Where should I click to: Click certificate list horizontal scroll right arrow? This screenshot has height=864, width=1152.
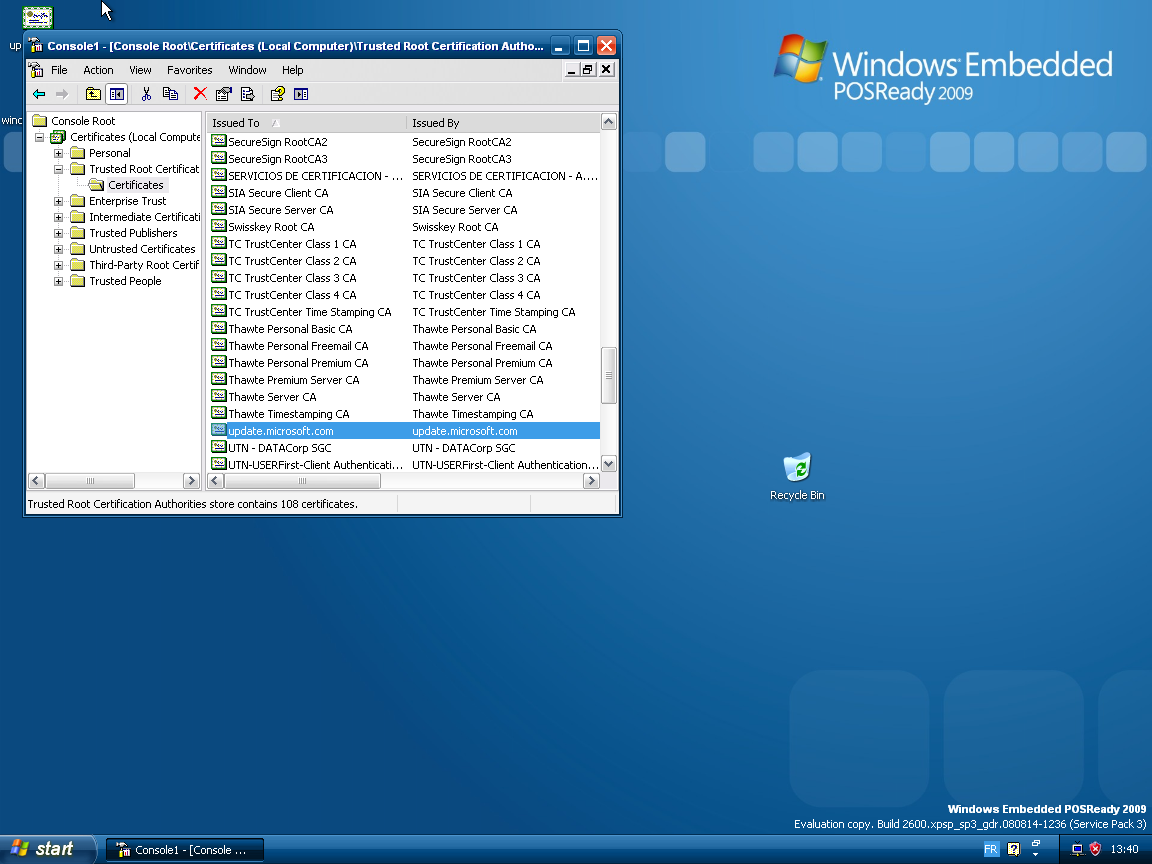(591, 481)
